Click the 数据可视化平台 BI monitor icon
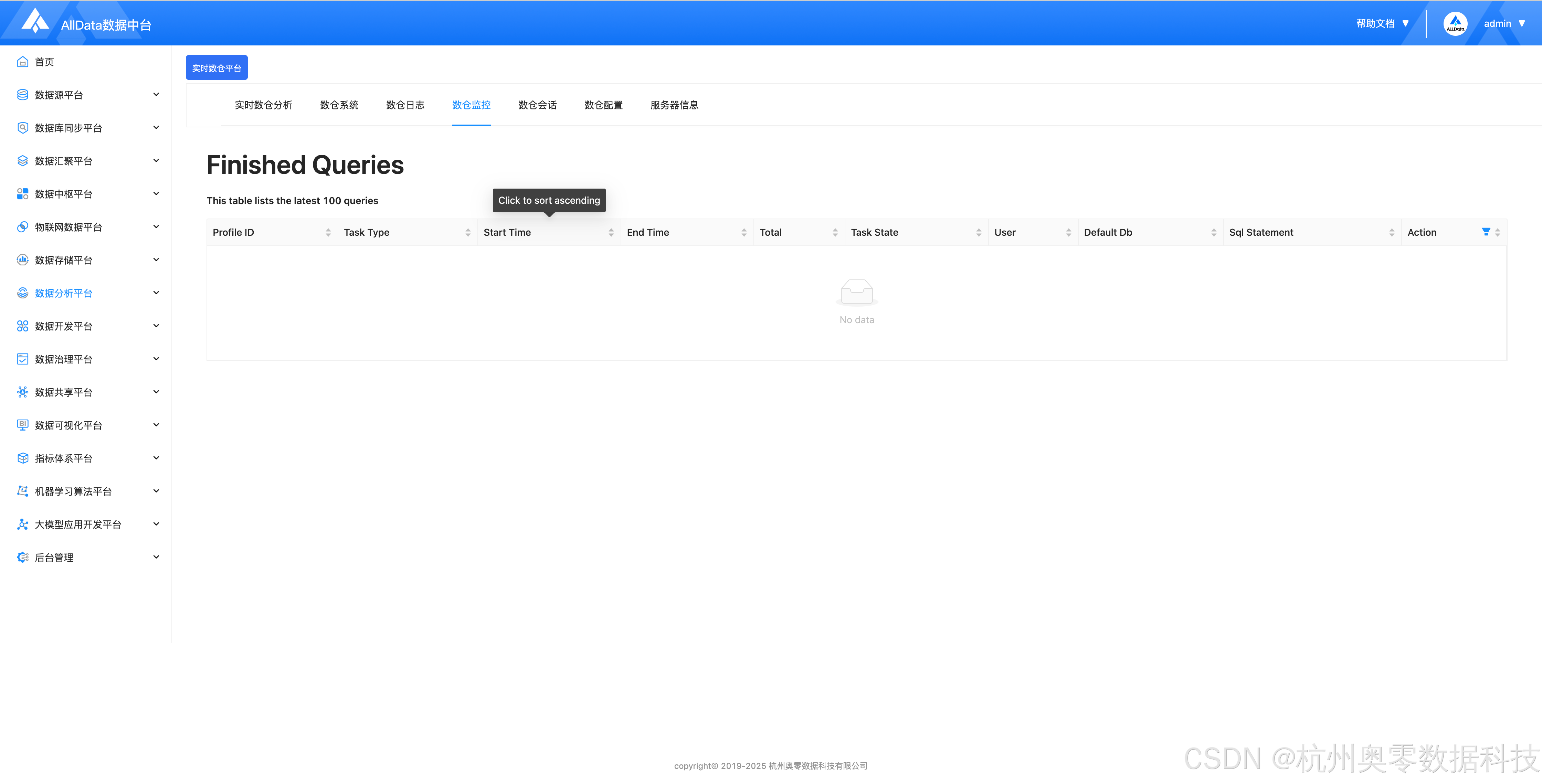Screen dimensions: 1542x784 (x=23, y=425)
